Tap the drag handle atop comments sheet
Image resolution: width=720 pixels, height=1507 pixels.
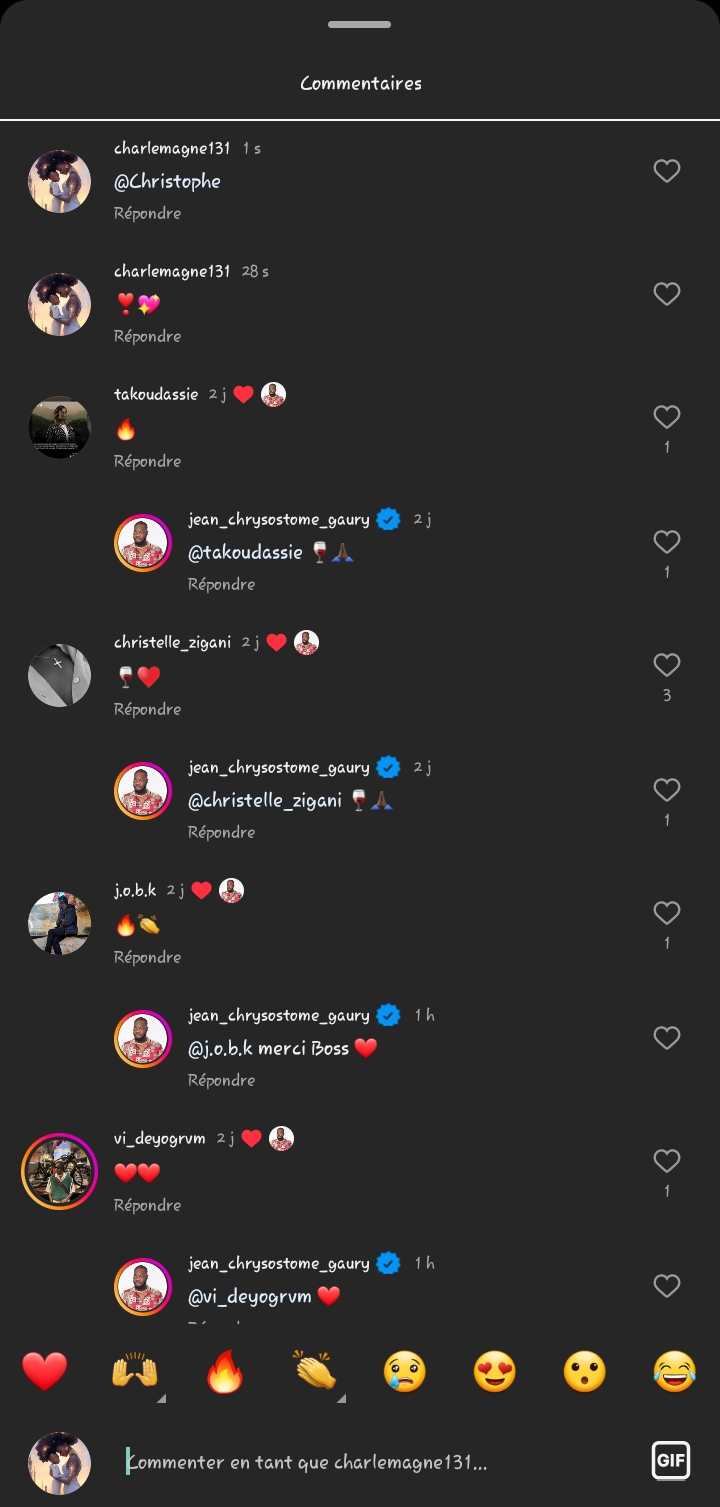(360, 25)
